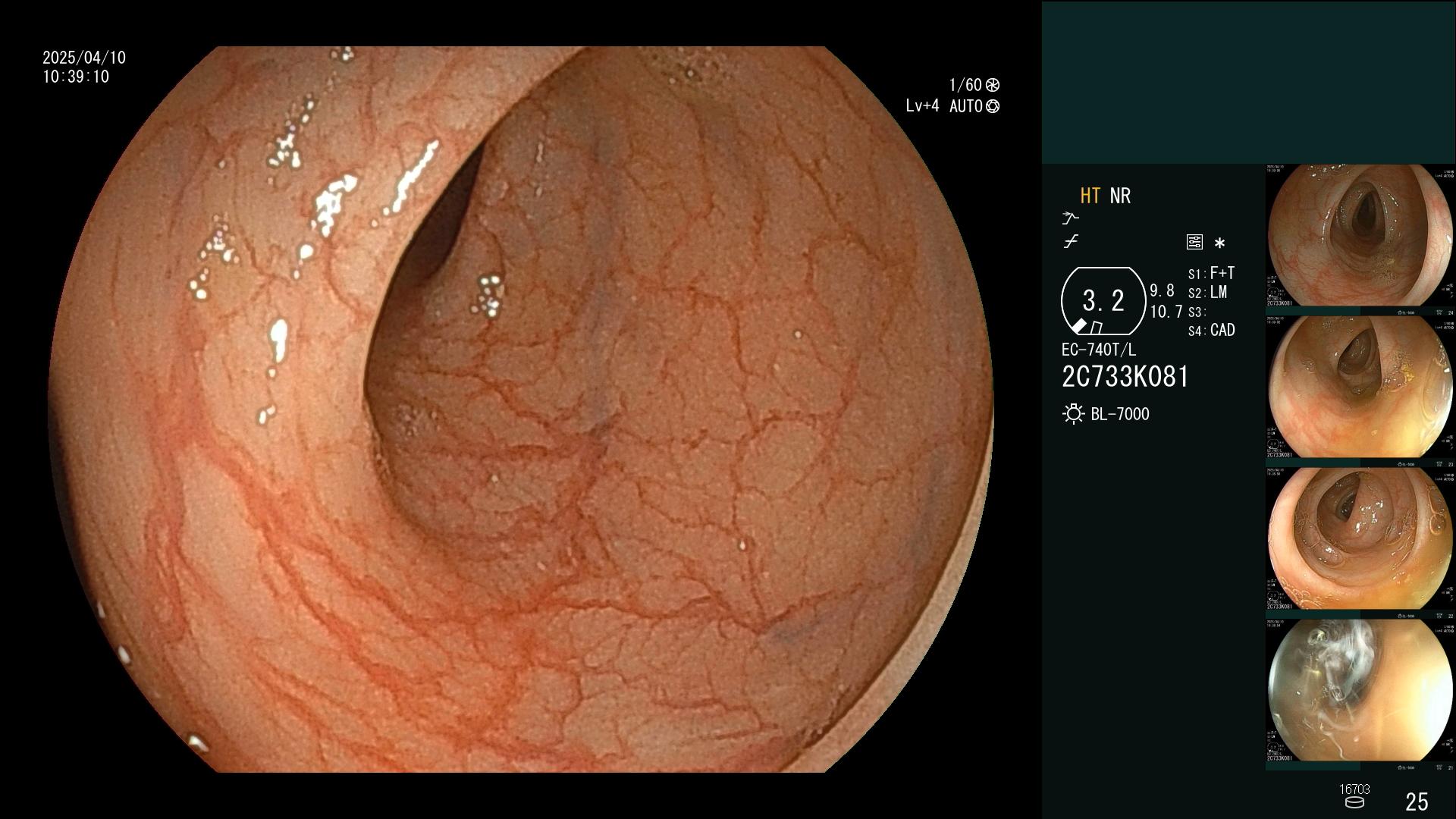Click the scope diameter diagram showing 3.2
The image size is (1456, 819).
1103,301
